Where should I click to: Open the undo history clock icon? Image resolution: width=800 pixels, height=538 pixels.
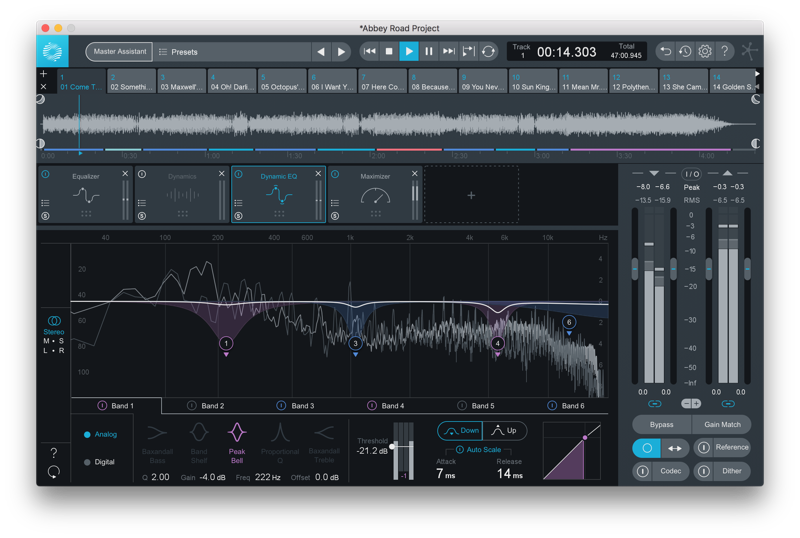(685, 51)
